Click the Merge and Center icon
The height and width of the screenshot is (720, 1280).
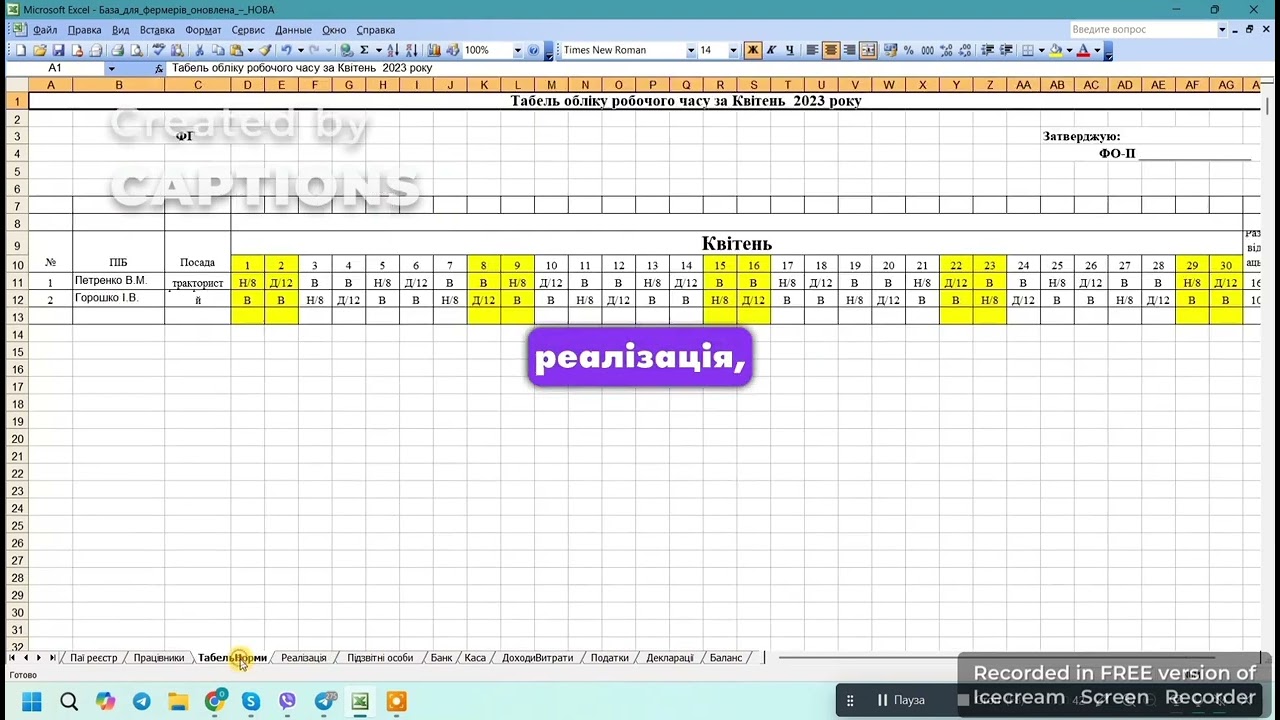tap(868, 50)
